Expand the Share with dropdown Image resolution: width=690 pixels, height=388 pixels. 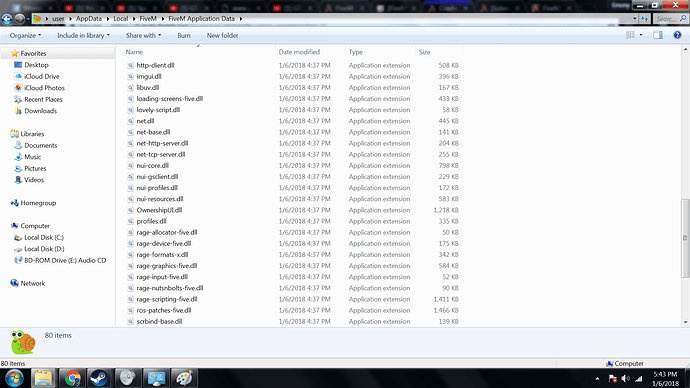click(143, 35)
